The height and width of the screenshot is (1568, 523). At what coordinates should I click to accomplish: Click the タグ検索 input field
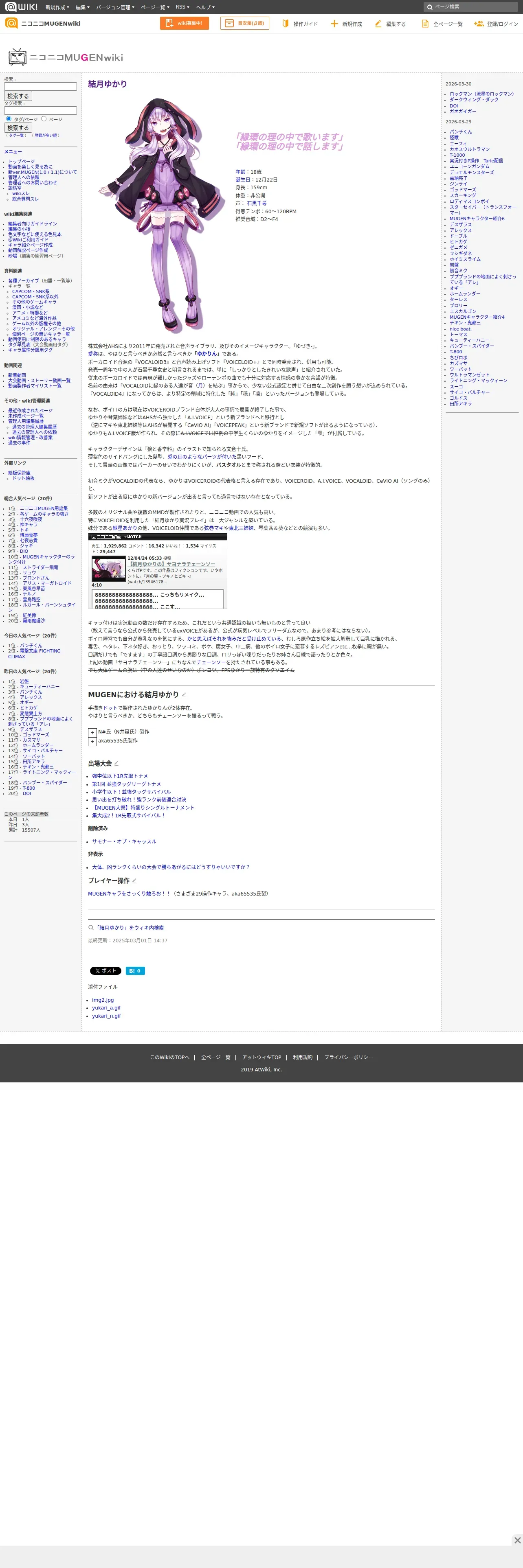click(40, 111)
